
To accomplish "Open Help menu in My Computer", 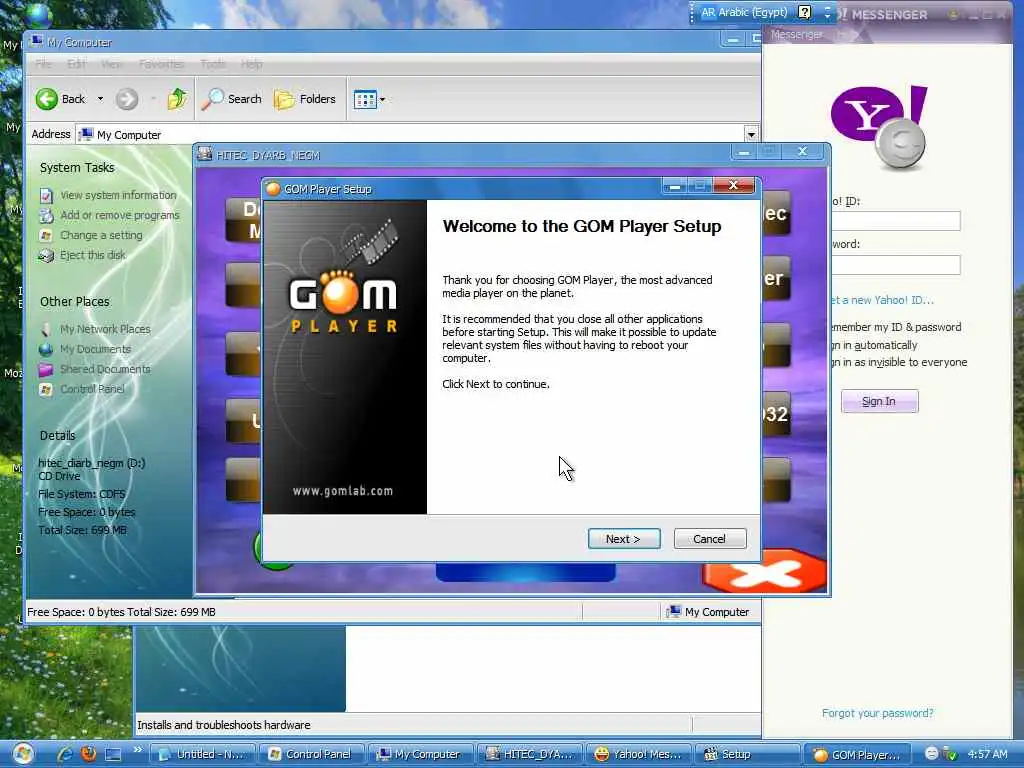I will (251, 64).
